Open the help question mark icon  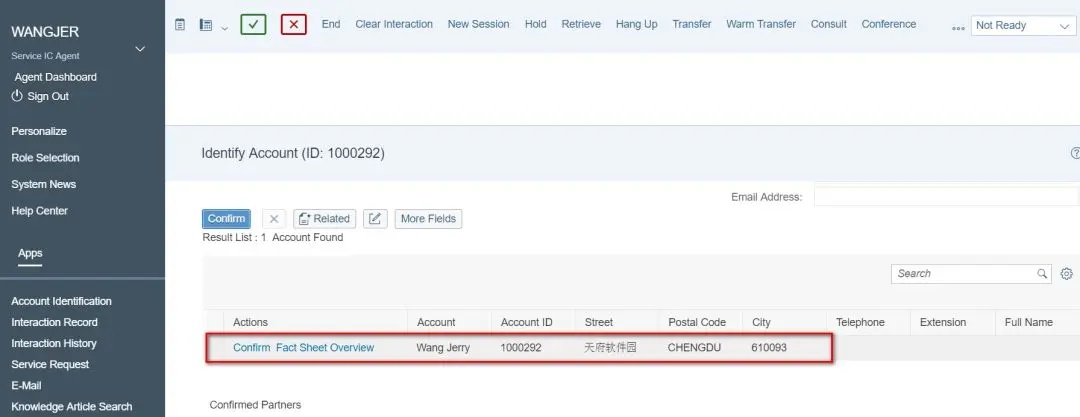pos(1075,153)
